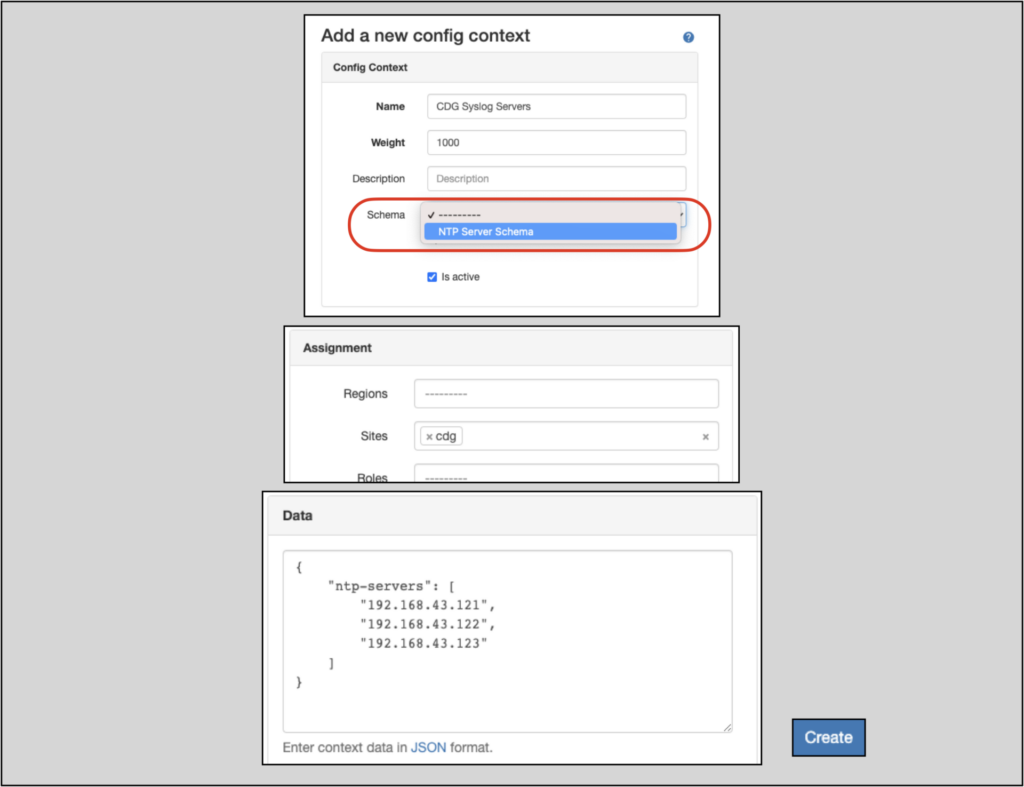Focus the Description input field
The image size is (1024, 787).
556,178
